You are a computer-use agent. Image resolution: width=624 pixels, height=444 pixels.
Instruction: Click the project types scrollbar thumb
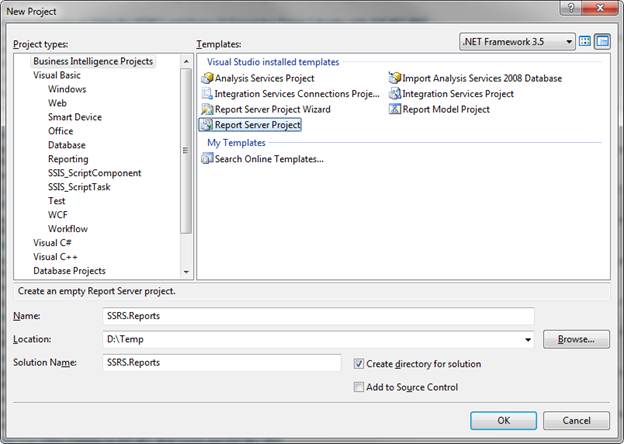click(x=186, y=150)
